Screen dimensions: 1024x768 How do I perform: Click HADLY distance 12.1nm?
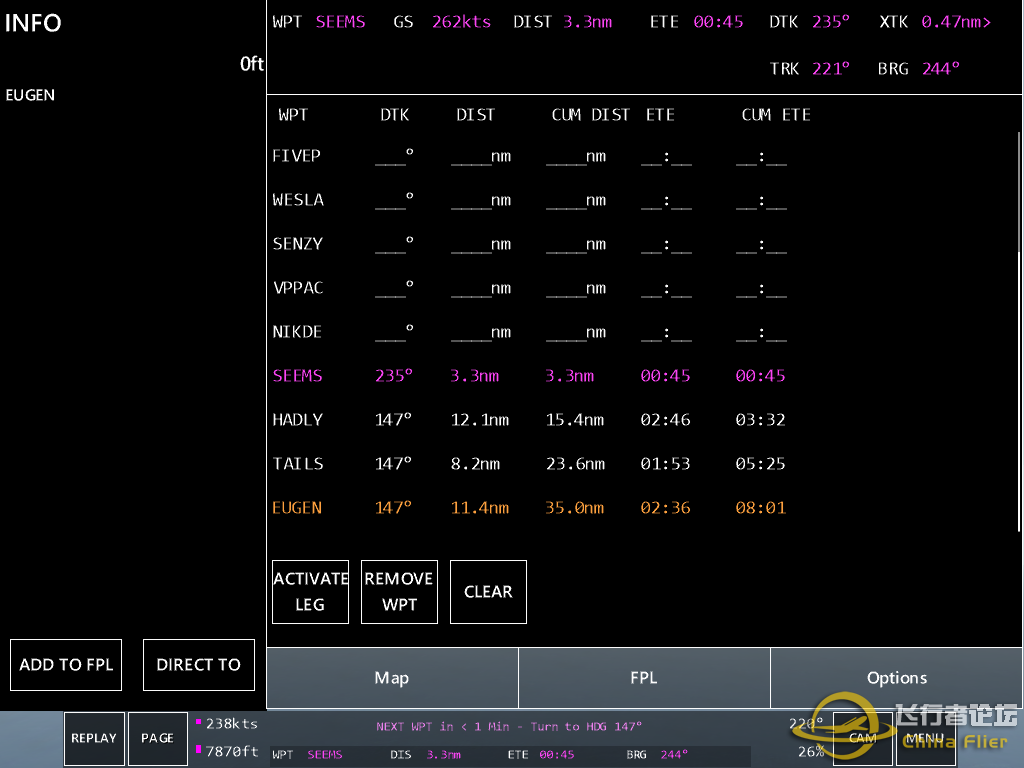[x=480, y=420]
